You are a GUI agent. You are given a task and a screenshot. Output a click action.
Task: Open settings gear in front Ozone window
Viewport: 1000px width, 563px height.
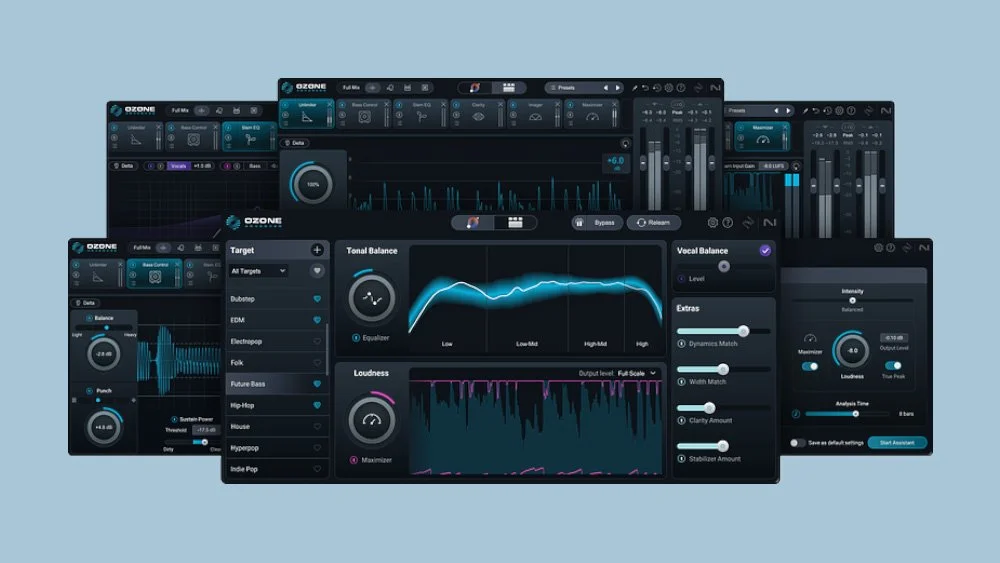pyautogui.click(x=713, y=223)
